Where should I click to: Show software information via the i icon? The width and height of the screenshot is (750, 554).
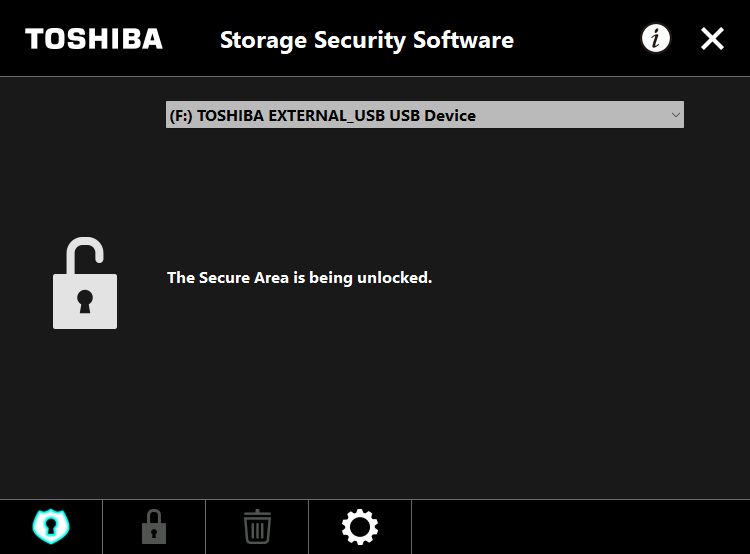pyautogui.click(x=655, y=38)
